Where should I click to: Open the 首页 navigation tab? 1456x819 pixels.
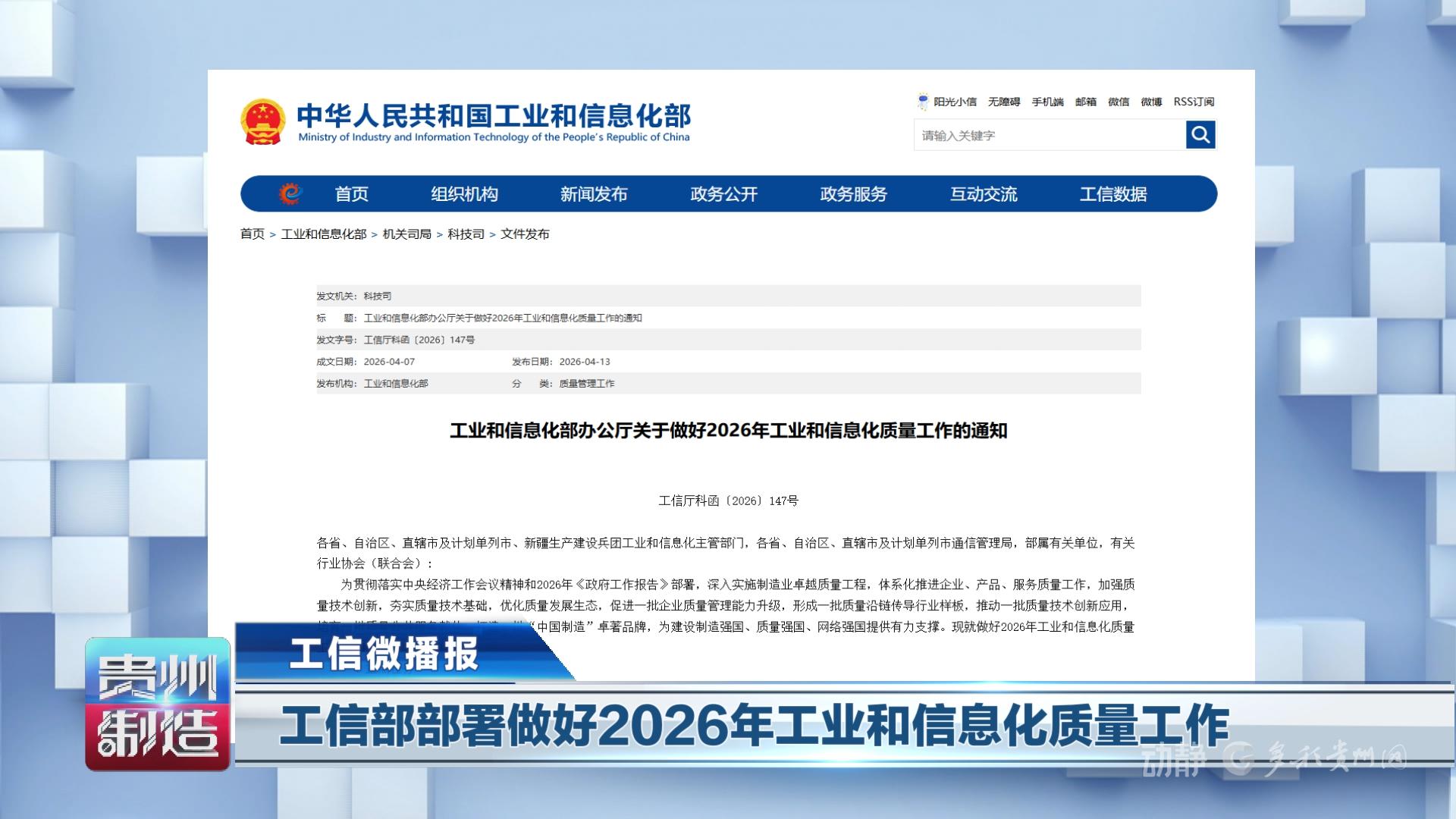pos(352,194)
